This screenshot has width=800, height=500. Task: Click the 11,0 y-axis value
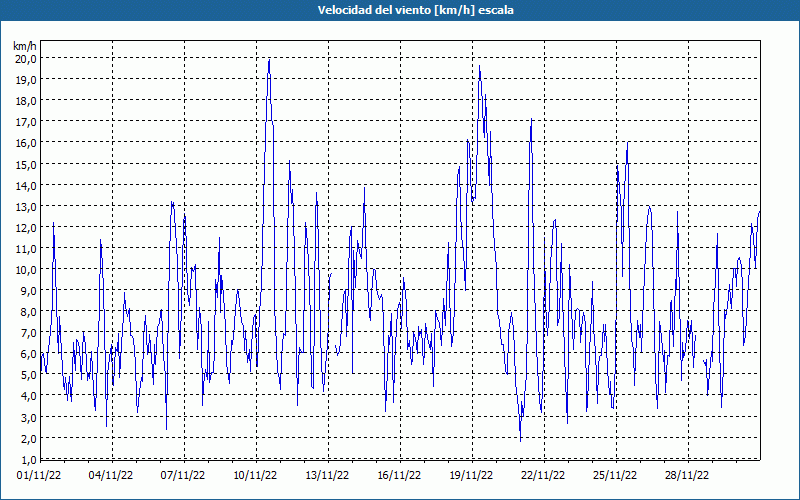click(26, 249)
